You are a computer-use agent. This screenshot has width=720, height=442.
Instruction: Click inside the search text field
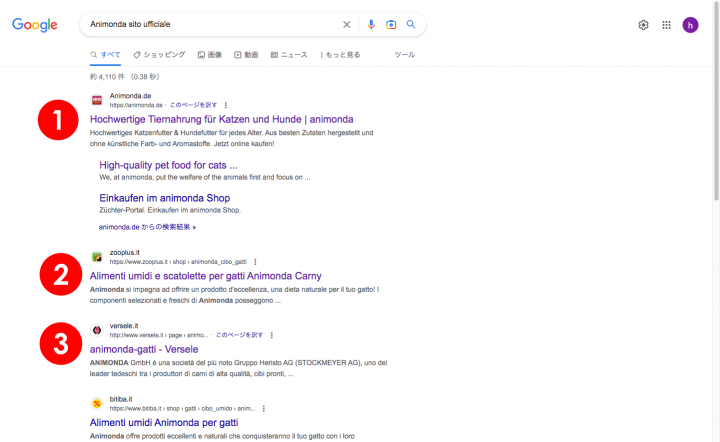210,25
